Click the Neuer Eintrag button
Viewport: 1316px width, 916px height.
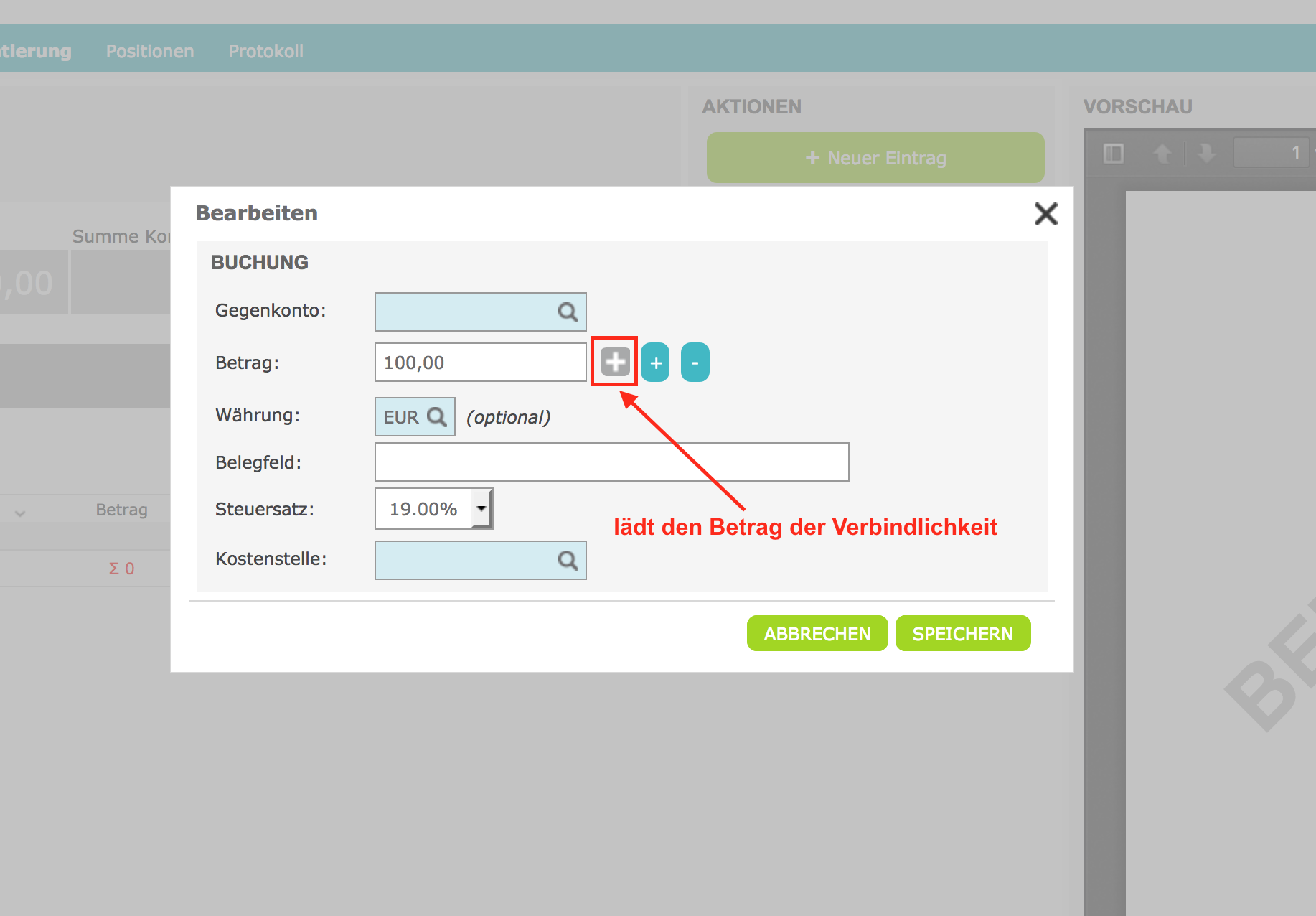point(875,158)
